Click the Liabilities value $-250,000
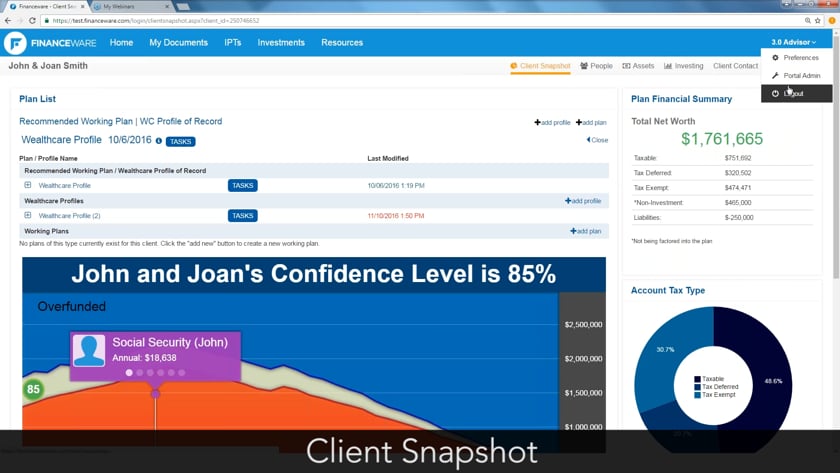The width and height of the screenshot is (840, 473). (739, 218)
